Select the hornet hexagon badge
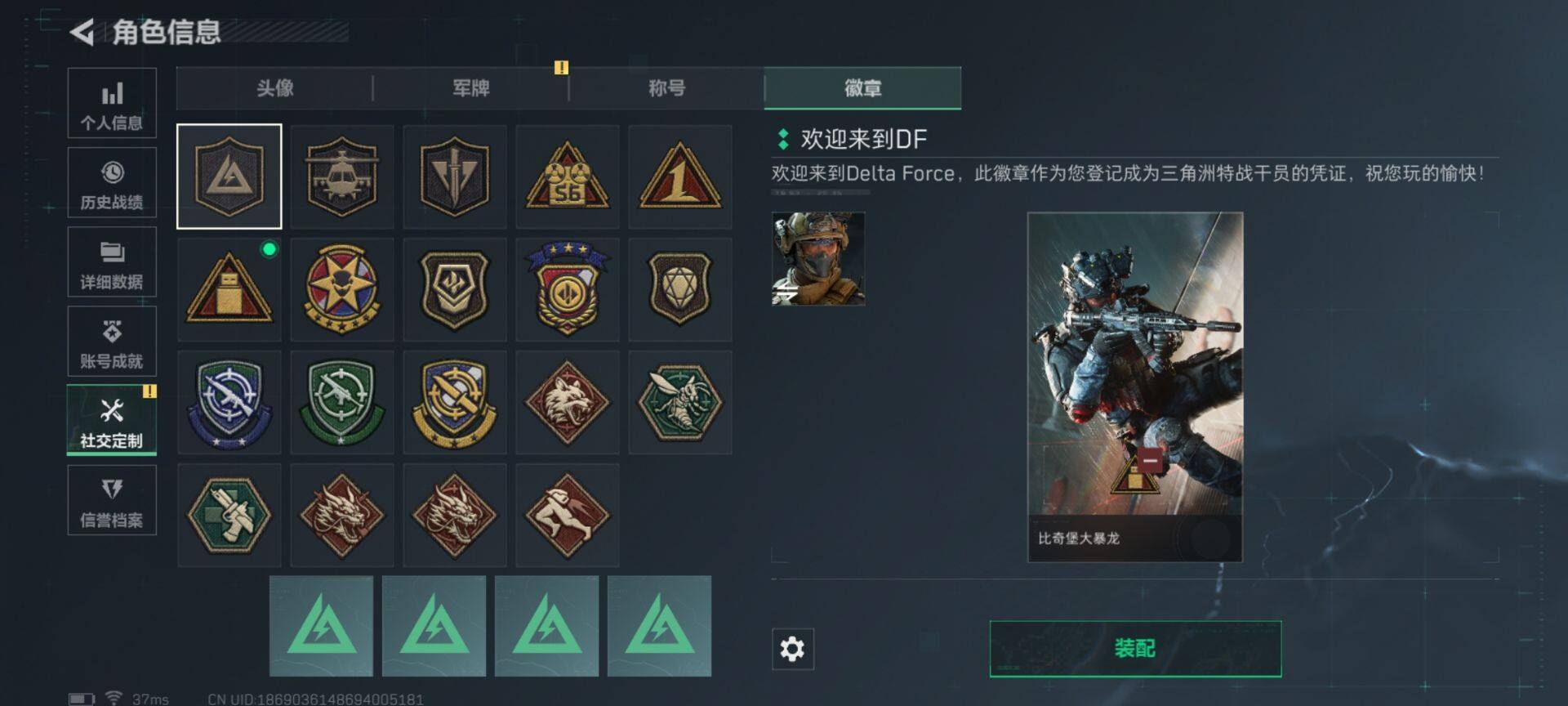The width and height of the screenshot is (1568, 706). pos(680,403)
